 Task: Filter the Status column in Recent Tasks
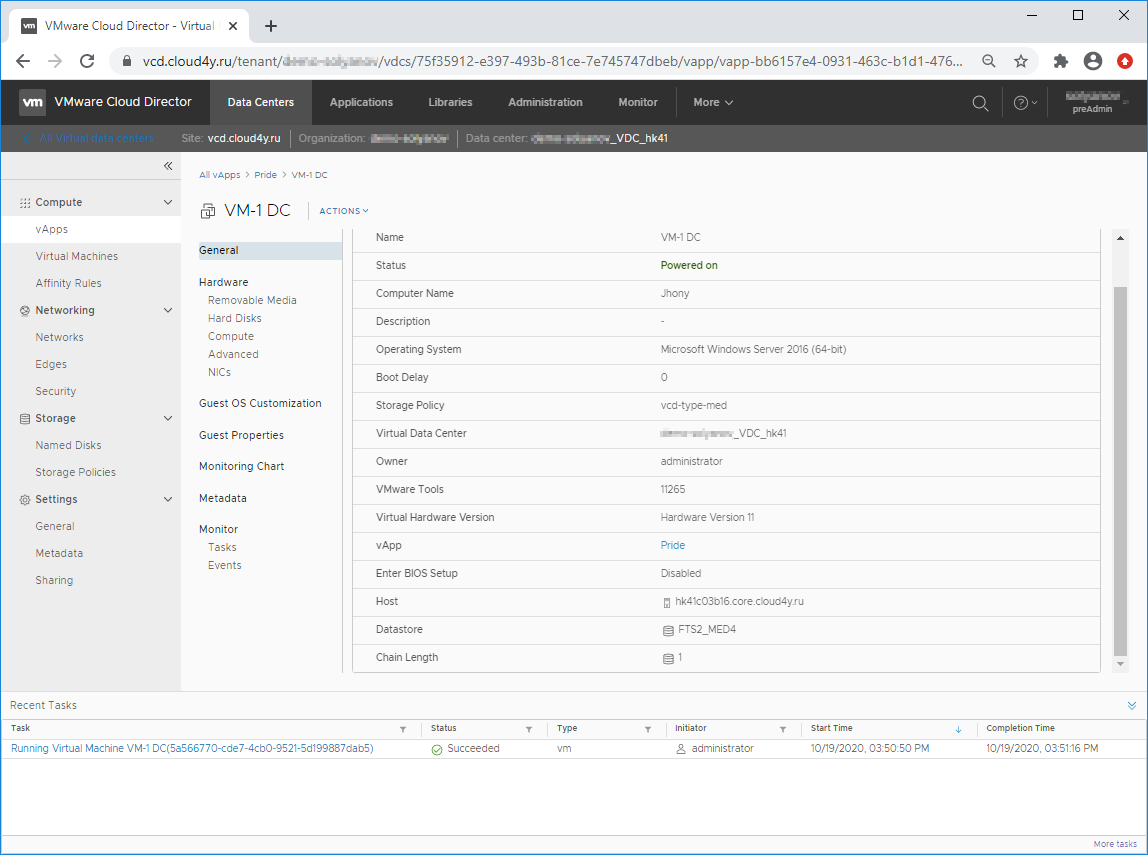coord(529,729)
